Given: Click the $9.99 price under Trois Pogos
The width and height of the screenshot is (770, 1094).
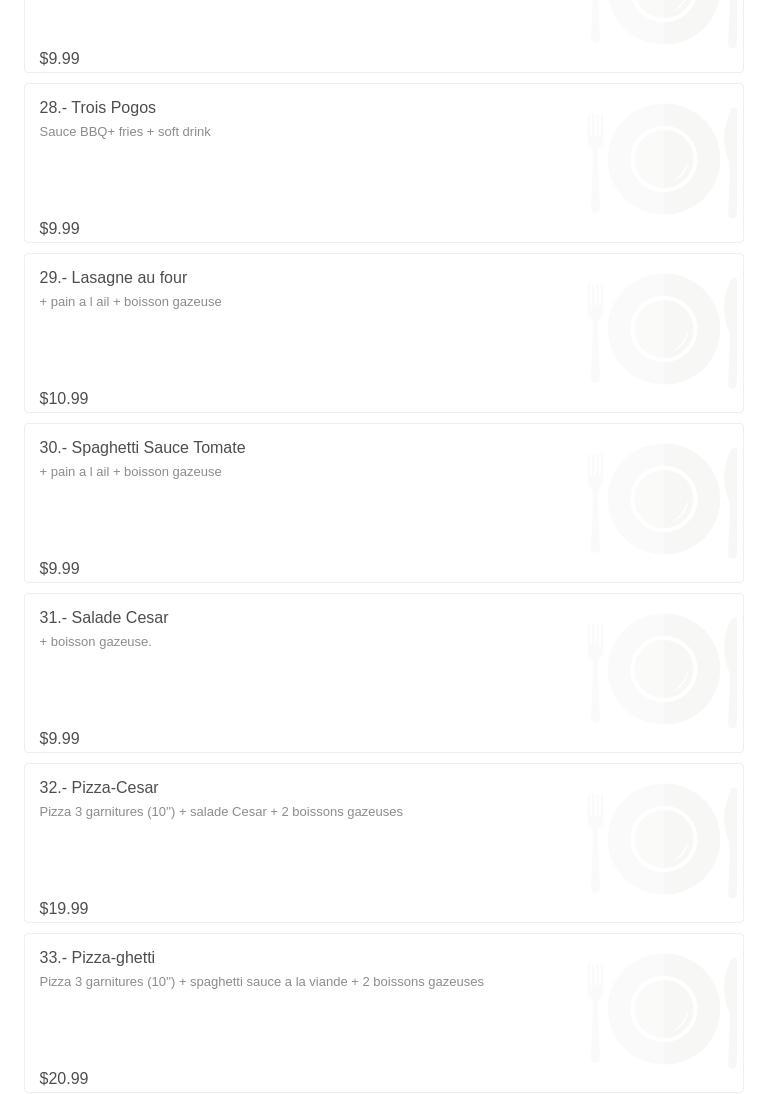Looking at the screenshot, I should (59, 229).
